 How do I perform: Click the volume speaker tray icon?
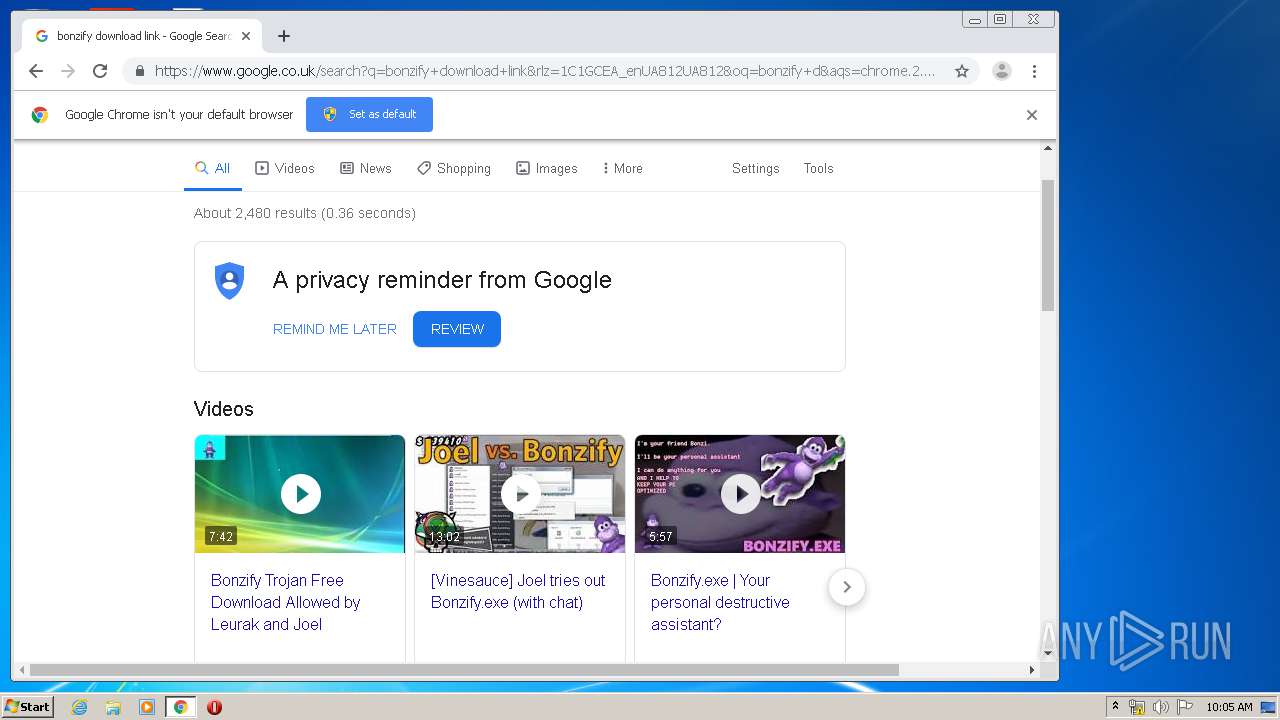coord(1160,707)
